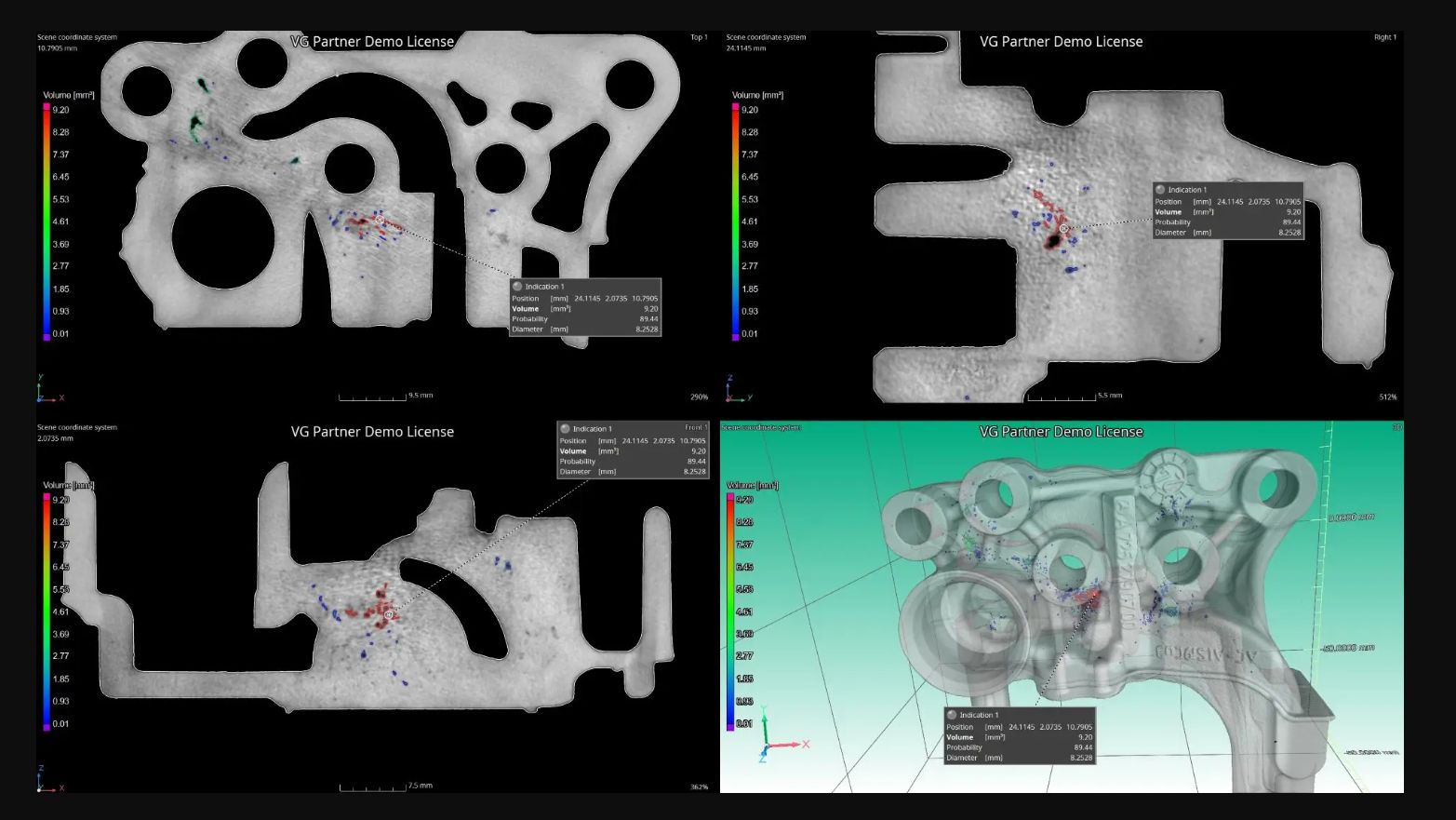Click the Indication 1 sphere icon in 3D view callout
Viewport: 1456px width, 820px height.
click(x=952, y=715)
